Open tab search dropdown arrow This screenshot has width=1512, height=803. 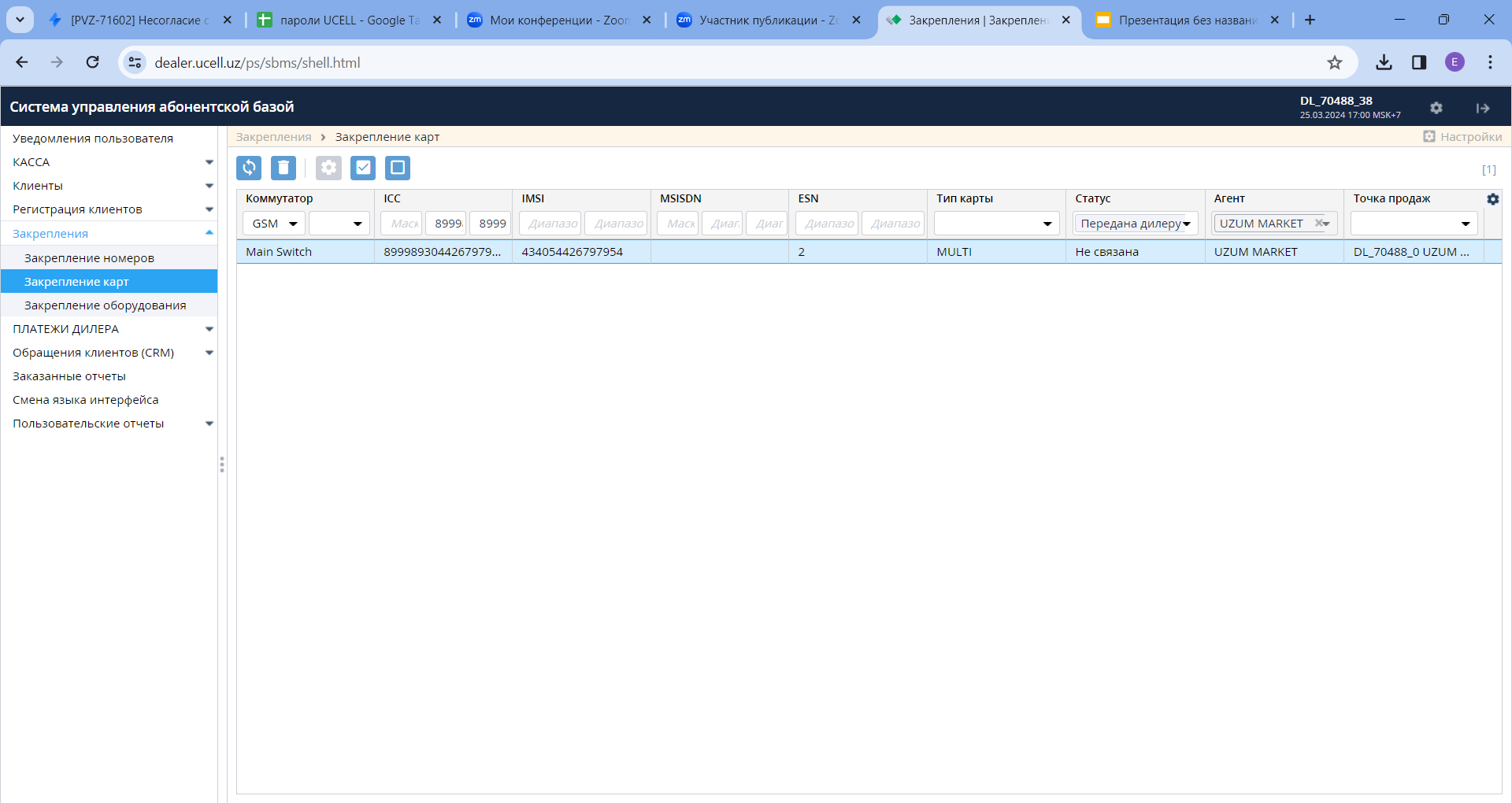pos(20,20)
